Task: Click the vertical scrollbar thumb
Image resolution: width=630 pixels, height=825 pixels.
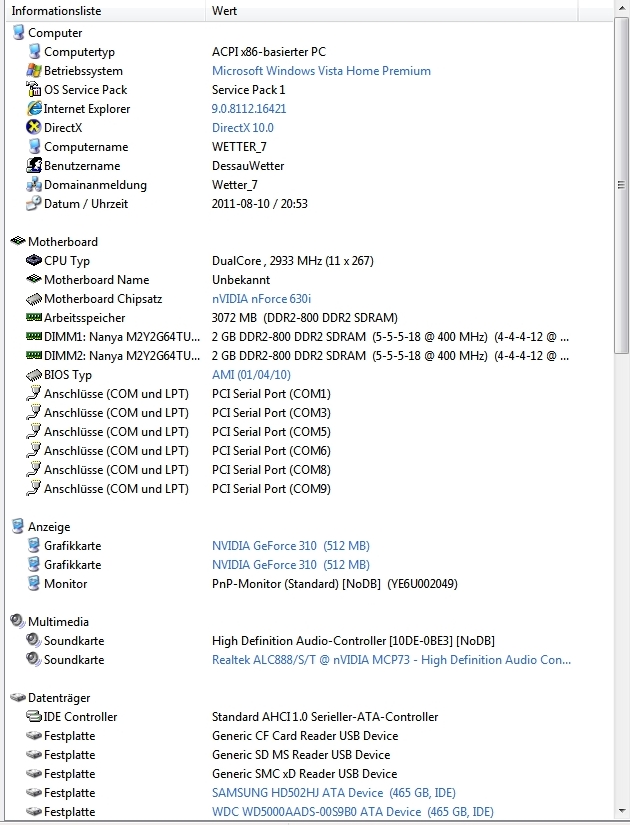Action: [x=621, y=184]
